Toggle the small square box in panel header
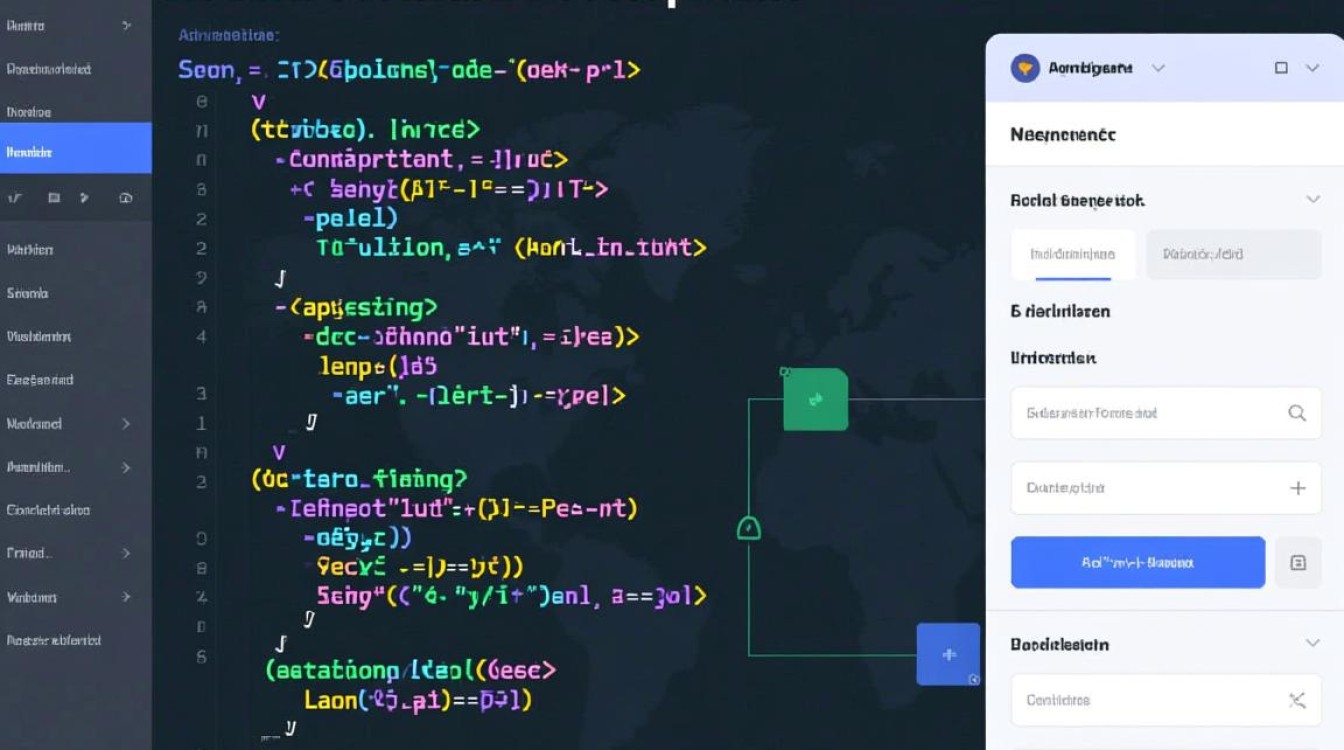This screenshot has height=750, width=1344. 1281,68
